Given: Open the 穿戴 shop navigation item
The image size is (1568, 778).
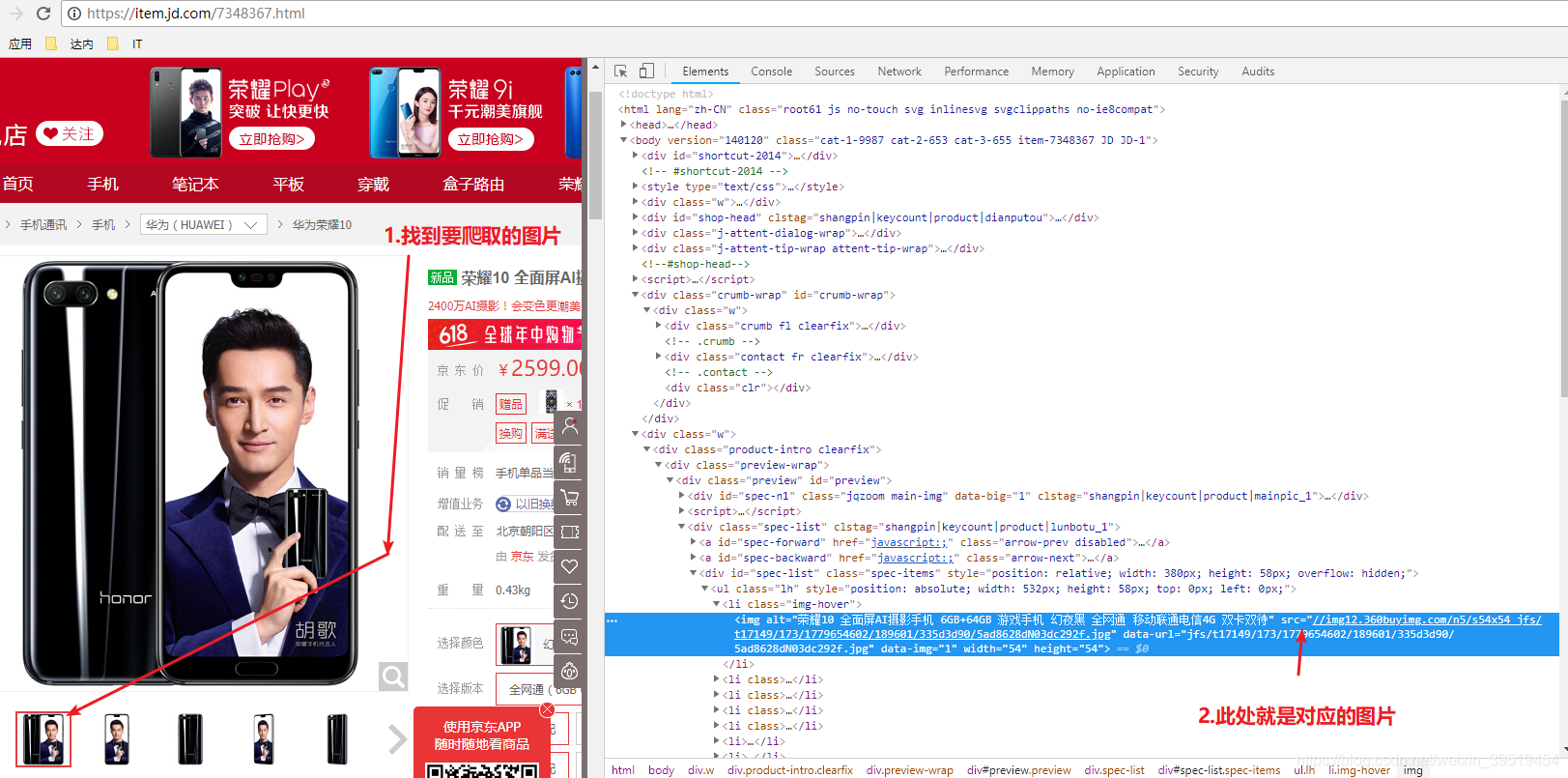Looking at the screenshot, I should click(x=373, y=184).
